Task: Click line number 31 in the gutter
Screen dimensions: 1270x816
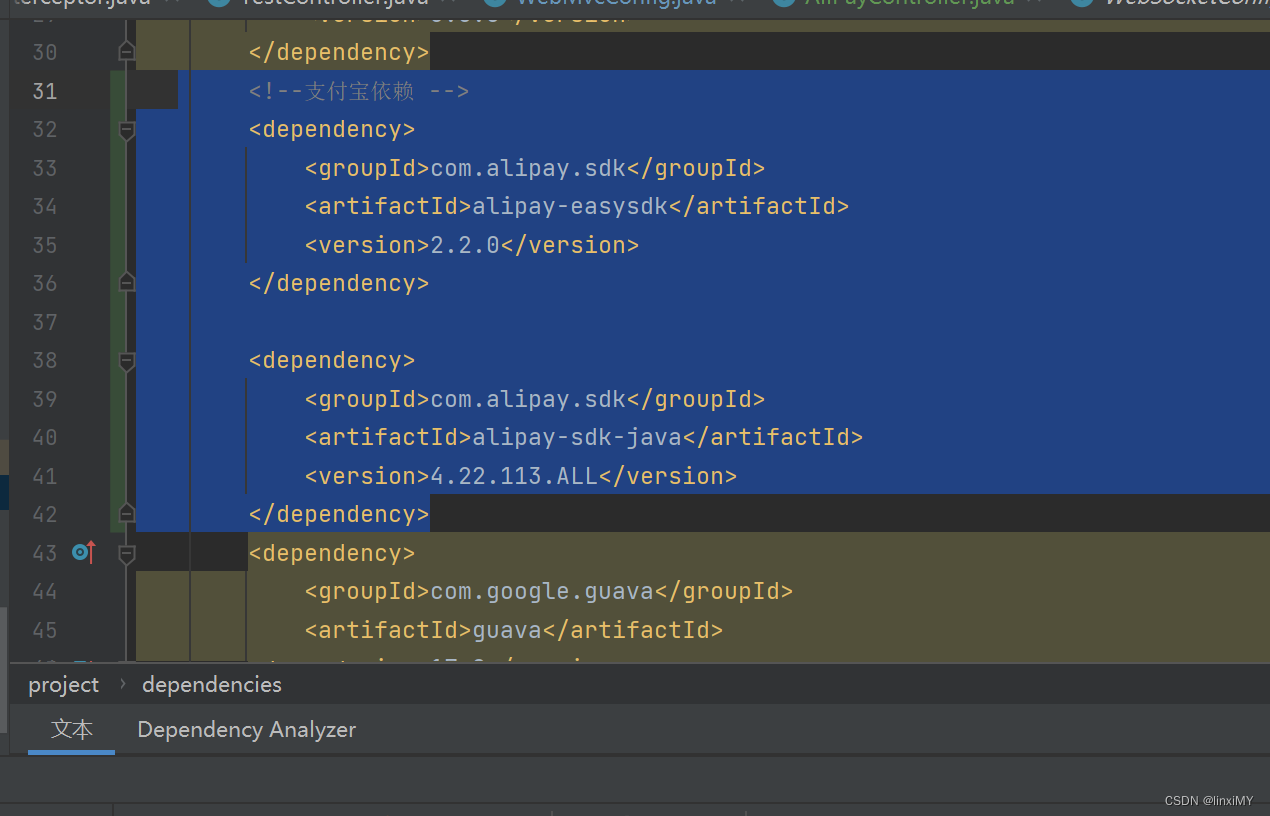Action: pos(45,91)
